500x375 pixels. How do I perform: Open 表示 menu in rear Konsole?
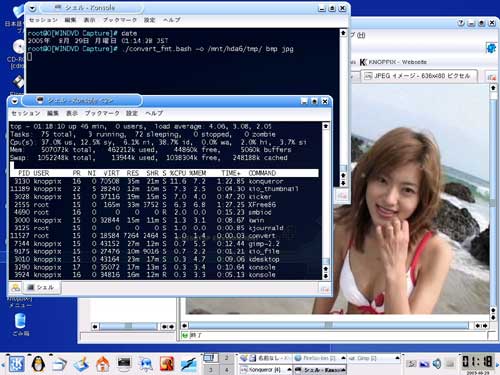[x=89, y=20]
